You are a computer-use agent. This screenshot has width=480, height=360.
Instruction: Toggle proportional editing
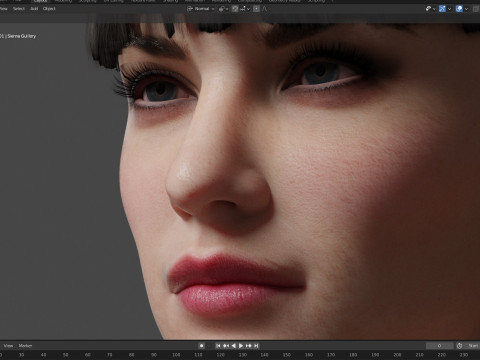[x=256, y=9]
